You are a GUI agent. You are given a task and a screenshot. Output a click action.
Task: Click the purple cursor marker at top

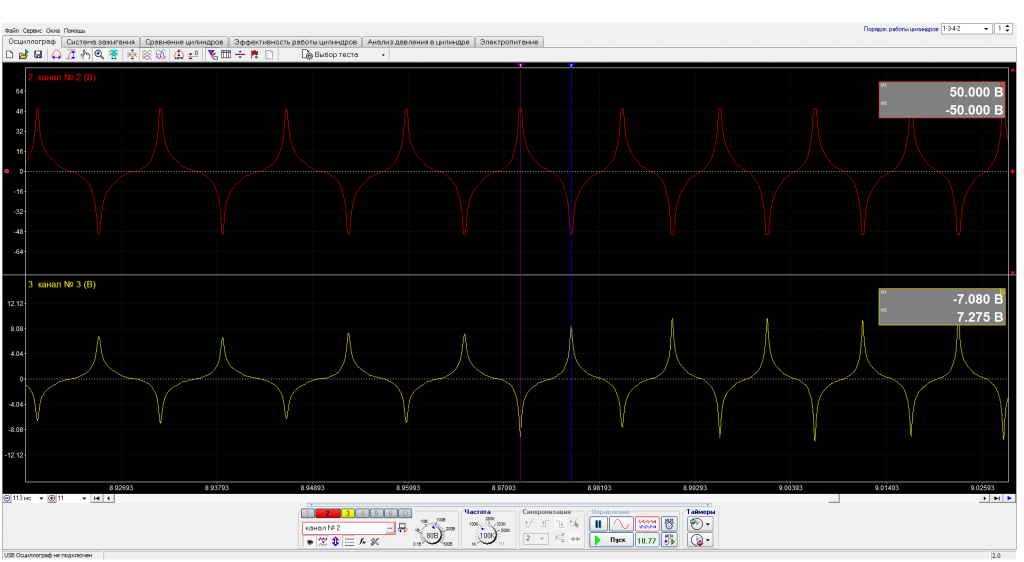click(x=520, y=65)
